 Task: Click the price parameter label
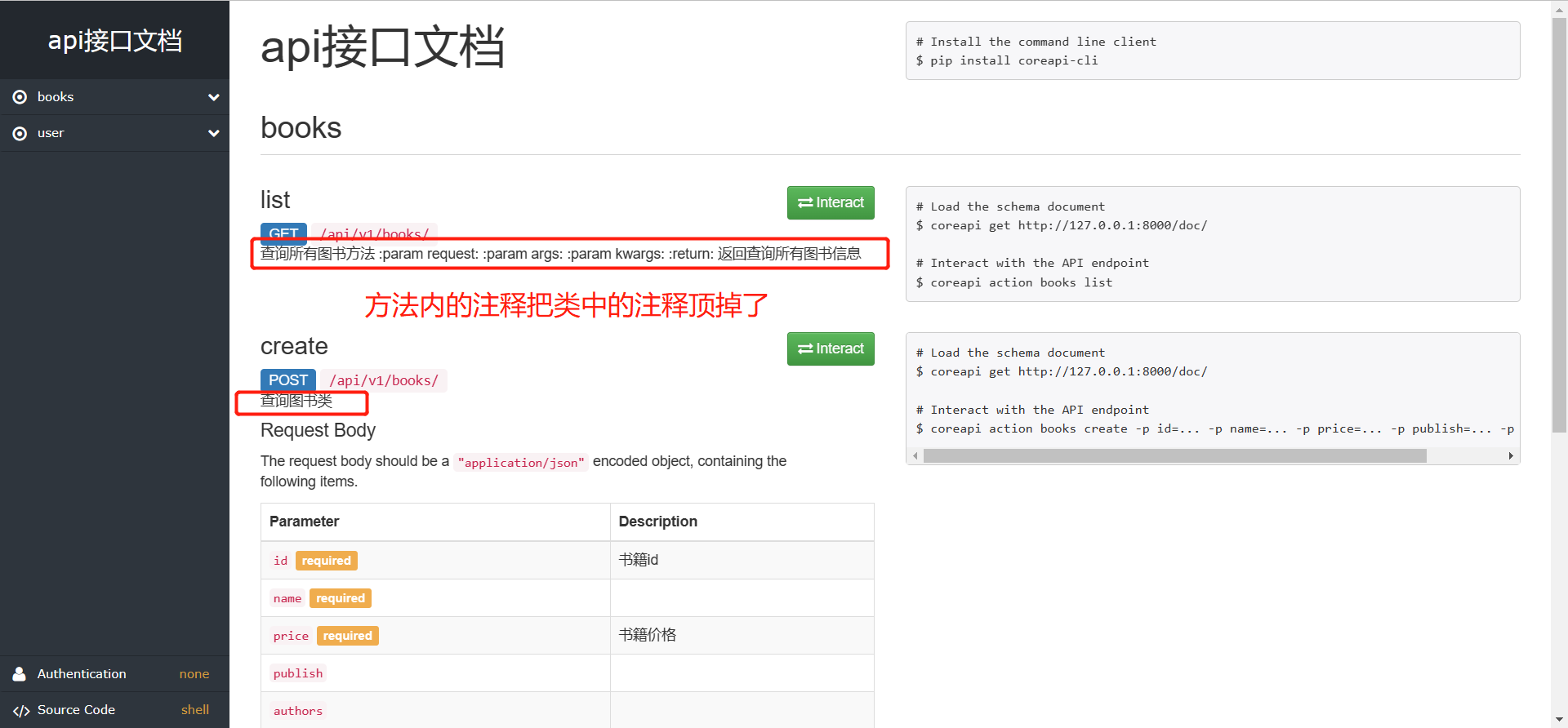pos(291,636)
